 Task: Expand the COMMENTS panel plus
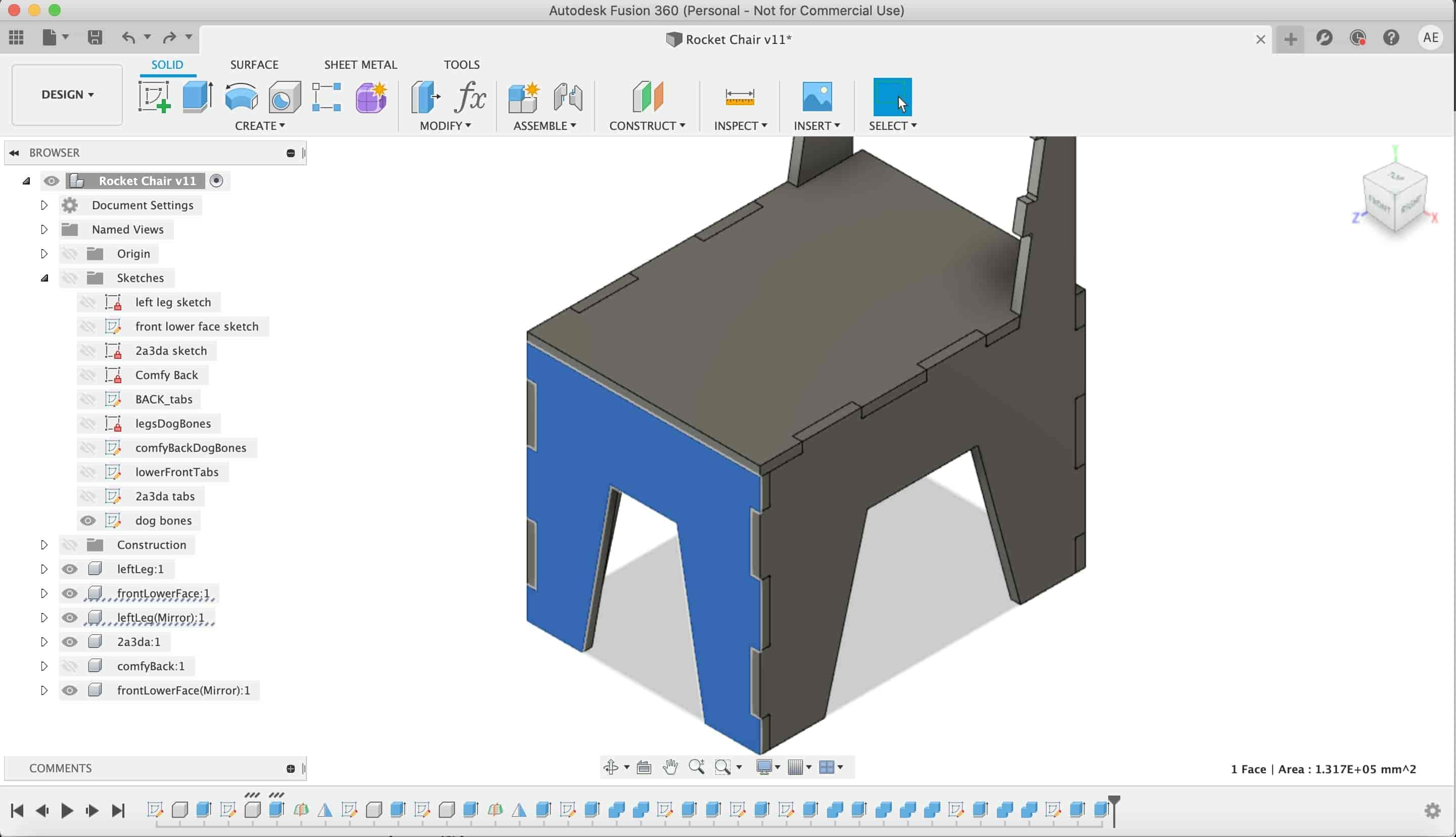tap(290, 769)
